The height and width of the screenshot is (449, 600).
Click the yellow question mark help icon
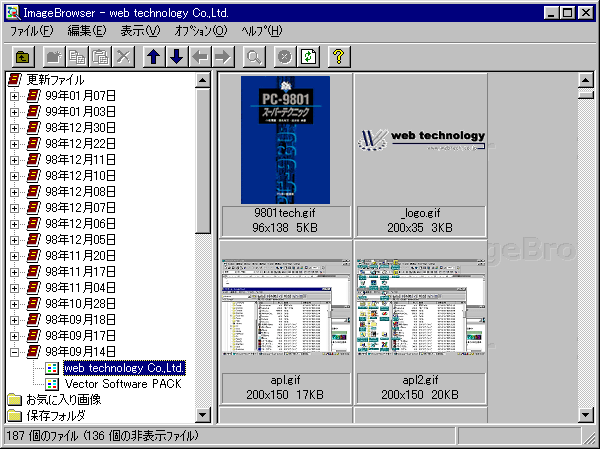[x=339, y=57]
